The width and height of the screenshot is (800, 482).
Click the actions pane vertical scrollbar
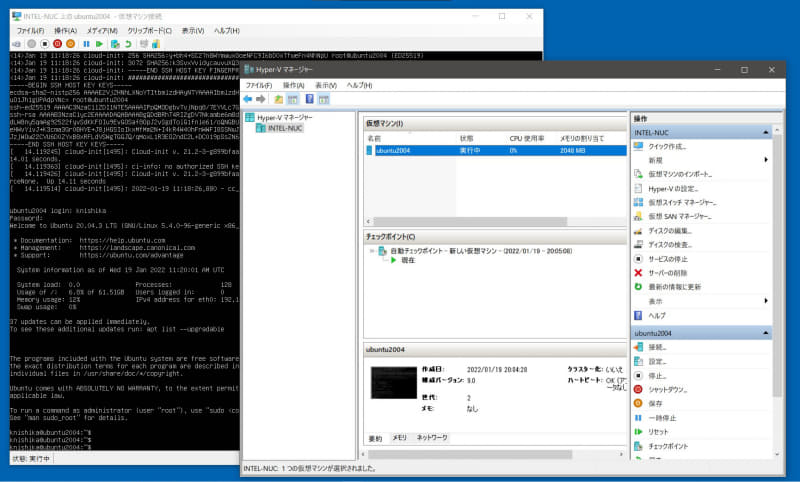pyautogui.click(x=777, y=265)
